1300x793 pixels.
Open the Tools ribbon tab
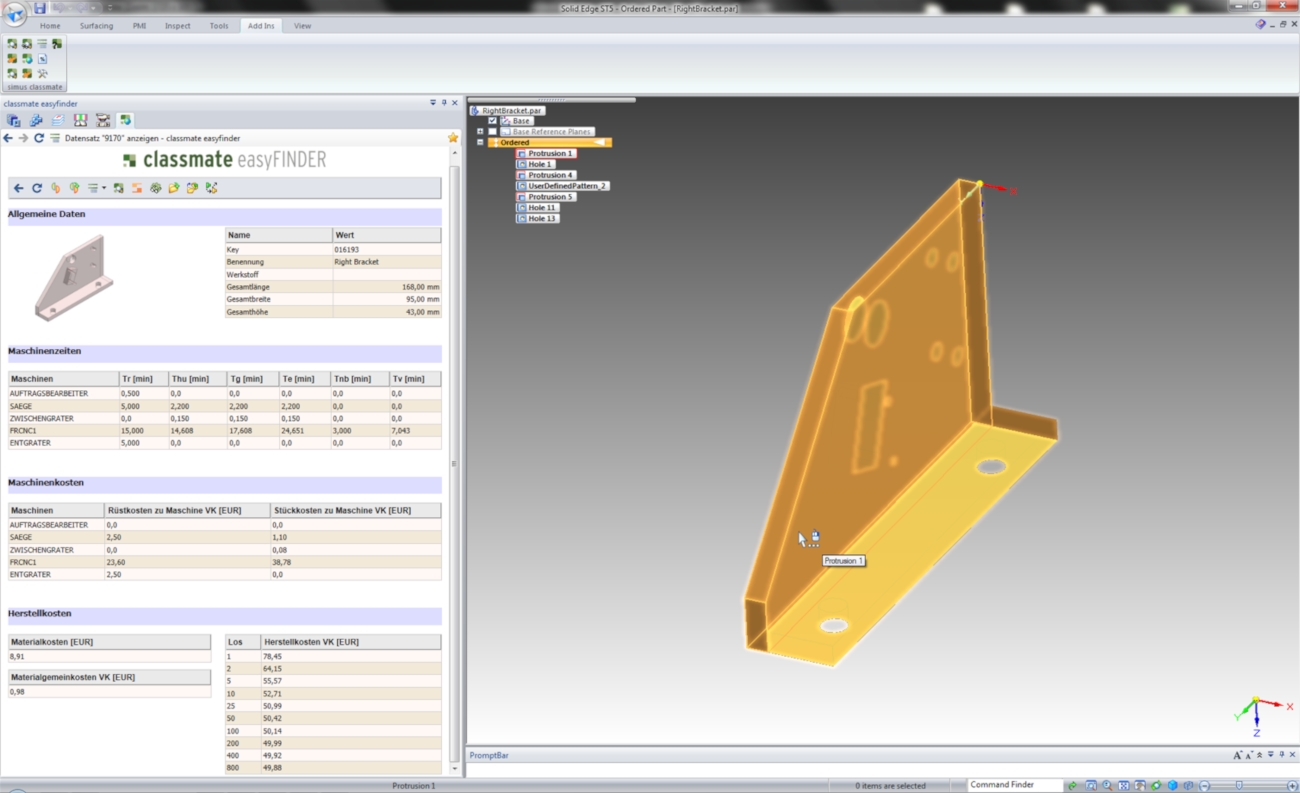pos(219,26)
